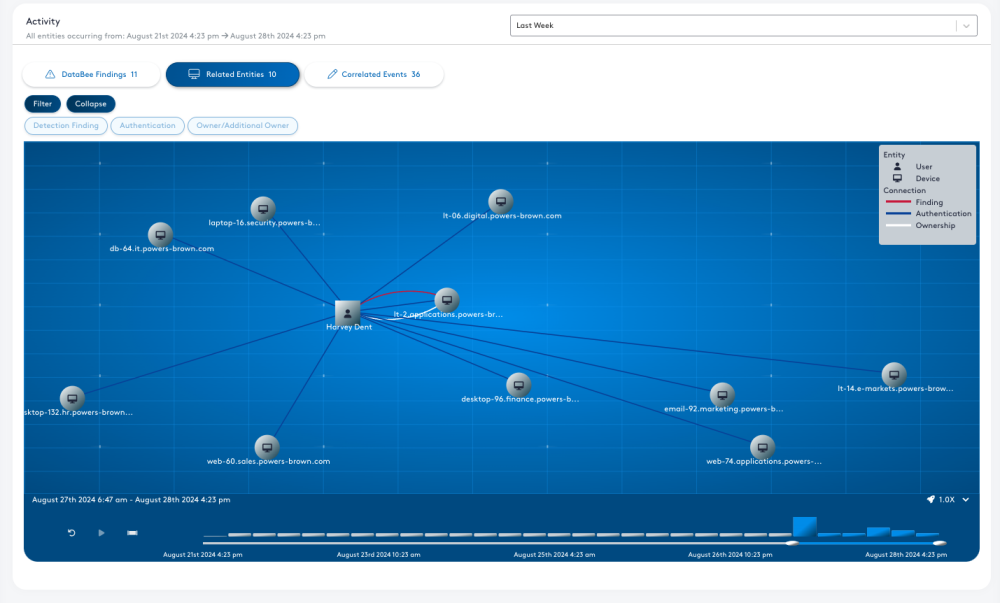1000x603 pixels.
Task: Select the web-60.sales.powers-brown.com device node
Action: click(267, 447)
